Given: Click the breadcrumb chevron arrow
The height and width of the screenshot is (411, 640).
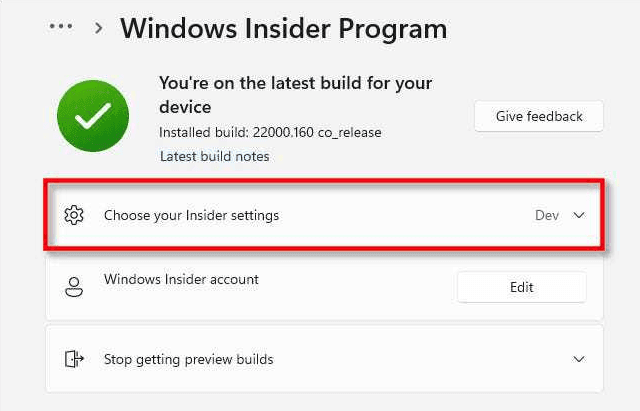Looking at the screenshot, I should (98, 28).
